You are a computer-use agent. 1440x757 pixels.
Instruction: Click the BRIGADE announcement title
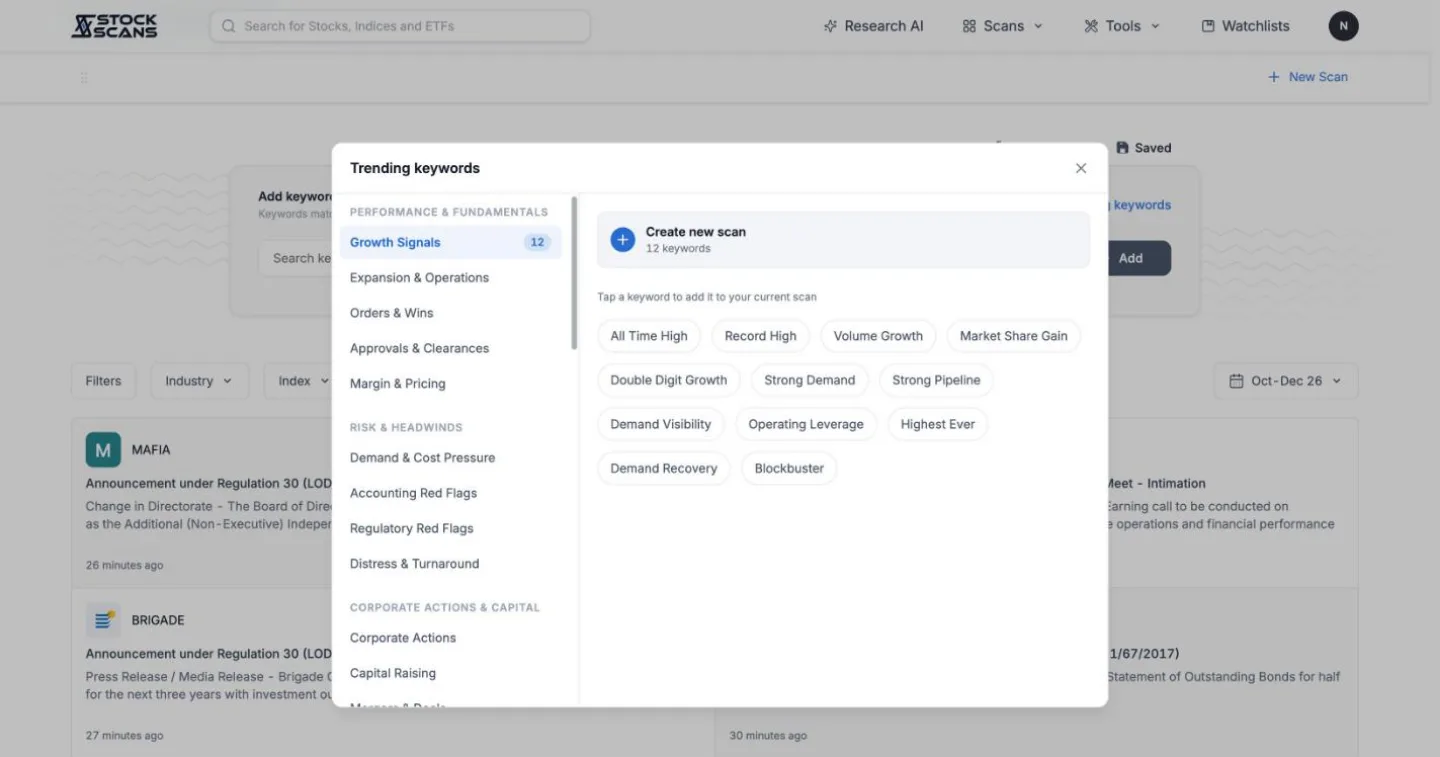coord(208,654)
